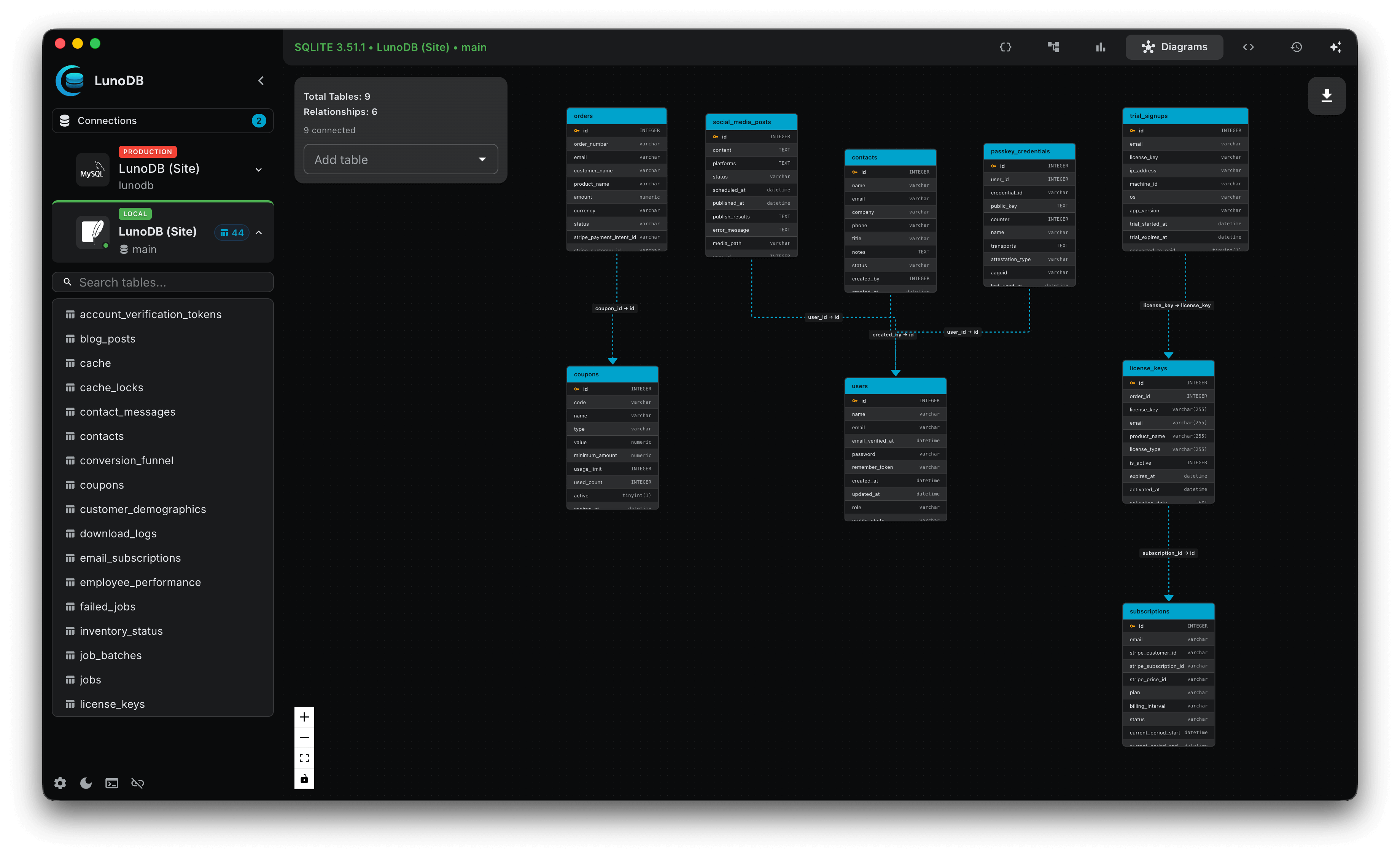Switch to the Diagrams tab
The image size is (1400, 857).
(1174, 47)
